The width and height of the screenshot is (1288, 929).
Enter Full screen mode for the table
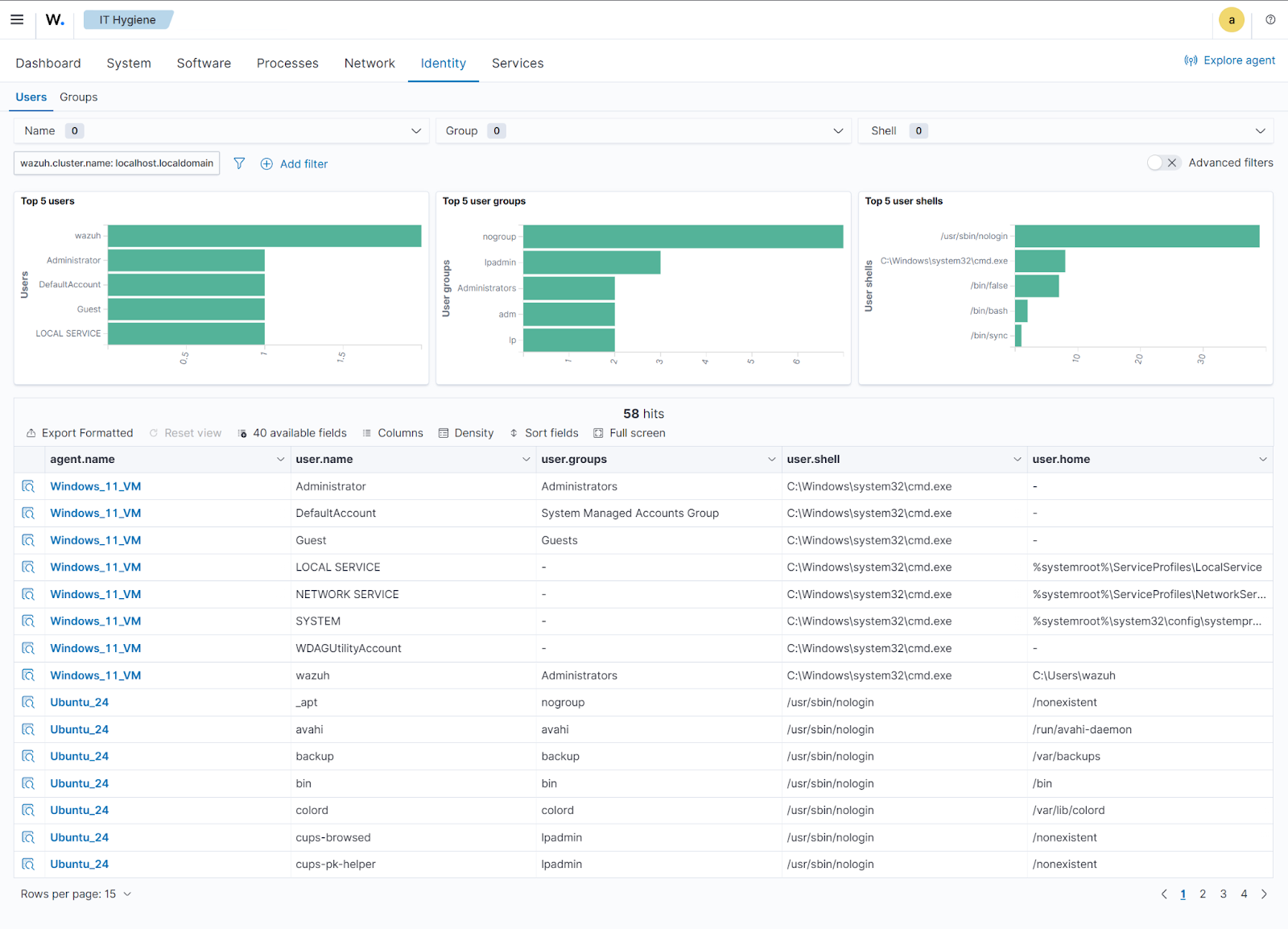tap(598, 432)
